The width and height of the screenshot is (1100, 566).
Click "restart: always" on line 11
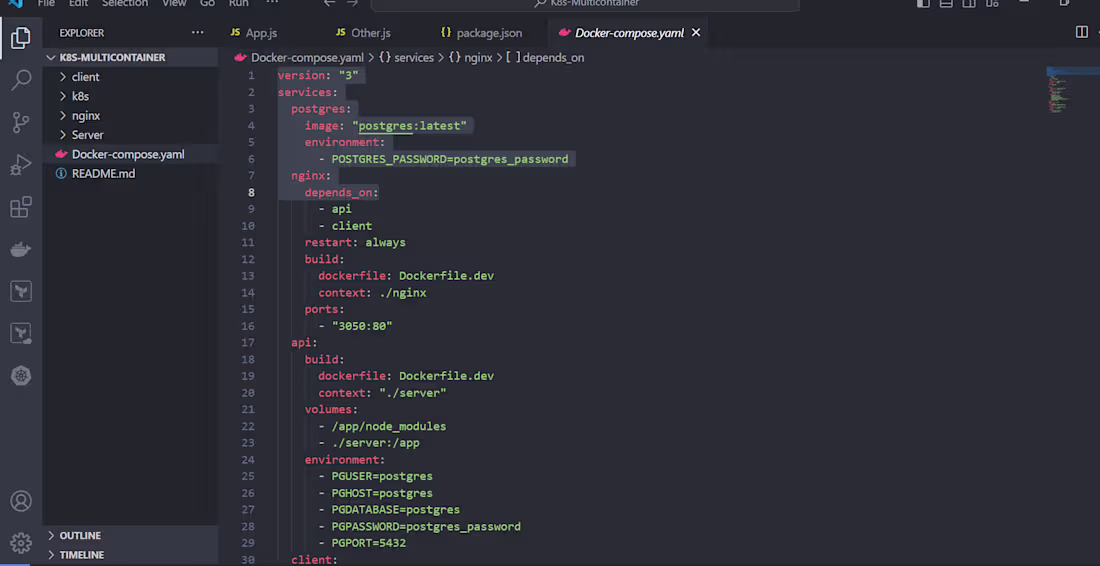pyautogui.click(x=355, y=243)
